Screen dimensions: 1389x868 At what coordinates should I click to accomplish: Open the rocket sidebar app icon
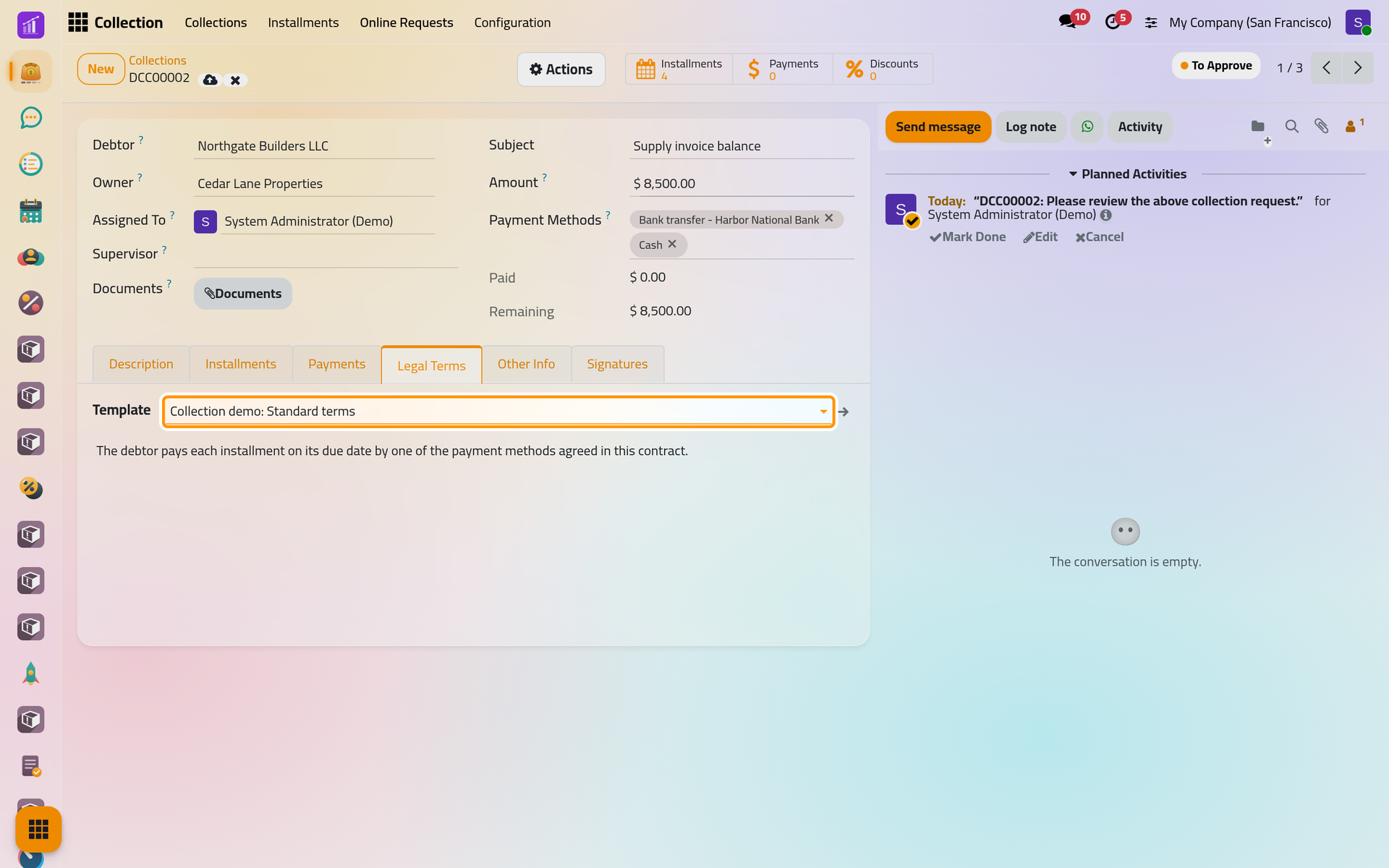pyautogui.click(x=30, y=673)
